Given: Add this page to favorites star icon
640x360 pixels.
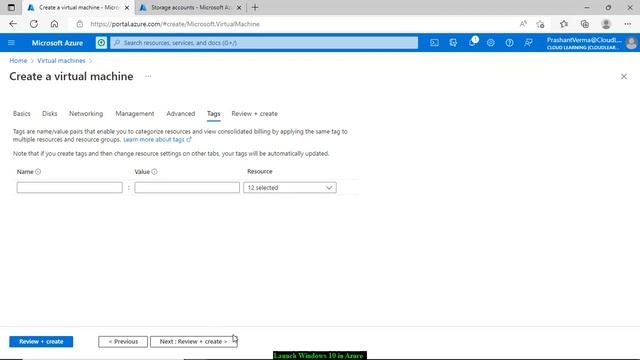Looking at the screenshot, I should point(540,24).
